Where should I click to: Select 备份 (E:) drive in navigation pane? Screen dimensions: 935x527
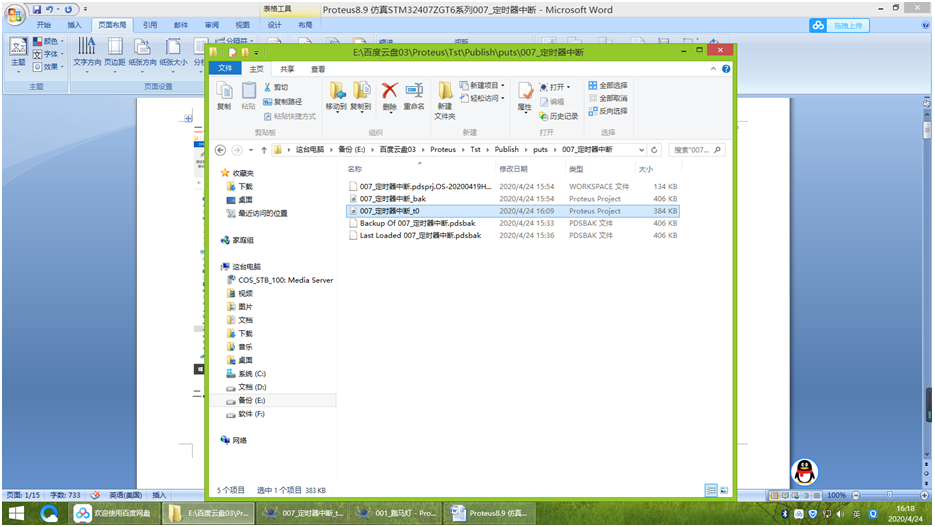(252, 401)
